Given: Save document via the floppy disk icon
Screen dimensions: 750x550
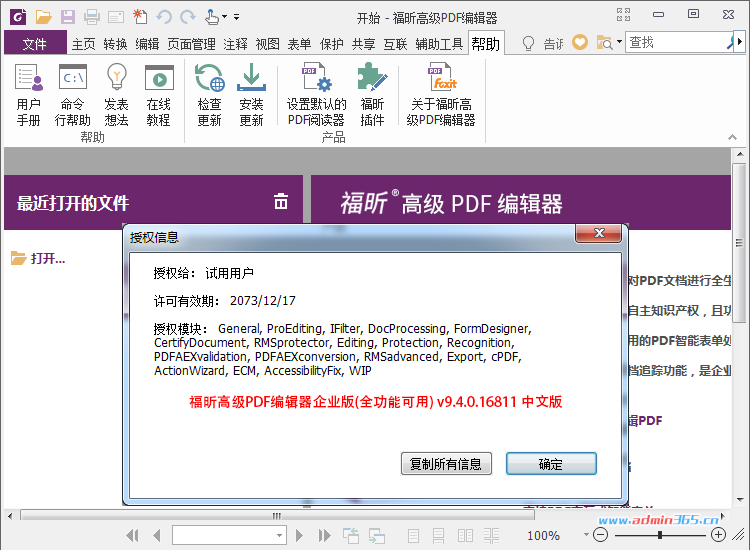Looking at the screenshot, I should tap(67, 17).
